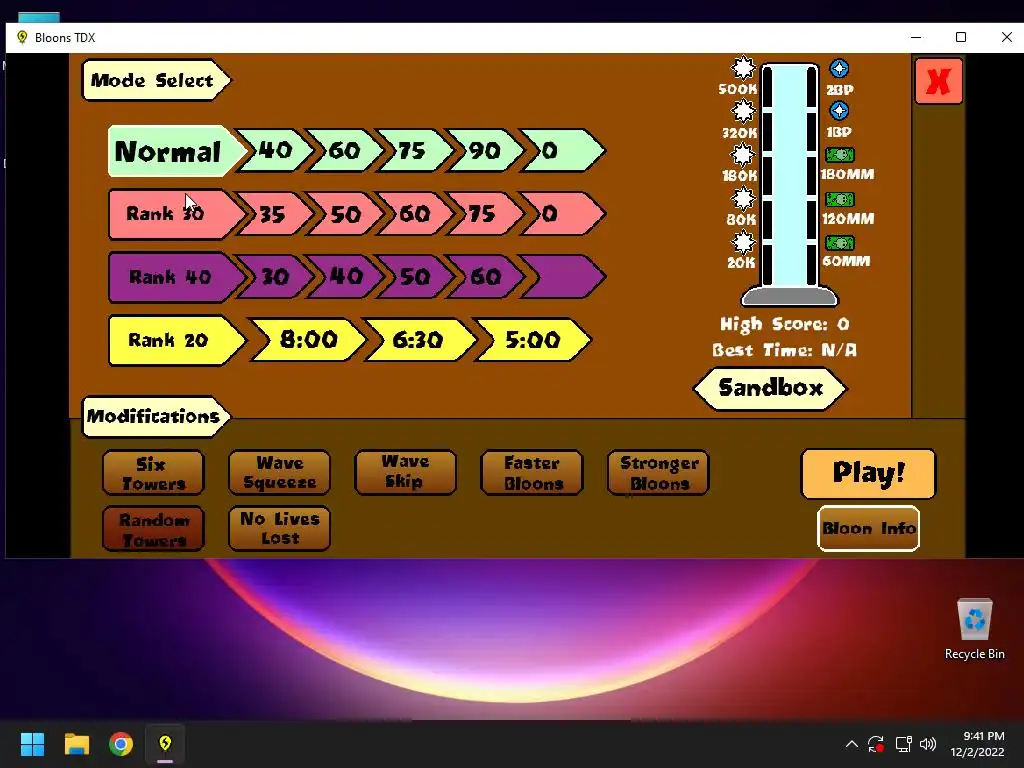Open the volume control in tray
This screenshot has width=1024, height=768.
[x=927, y=744]
